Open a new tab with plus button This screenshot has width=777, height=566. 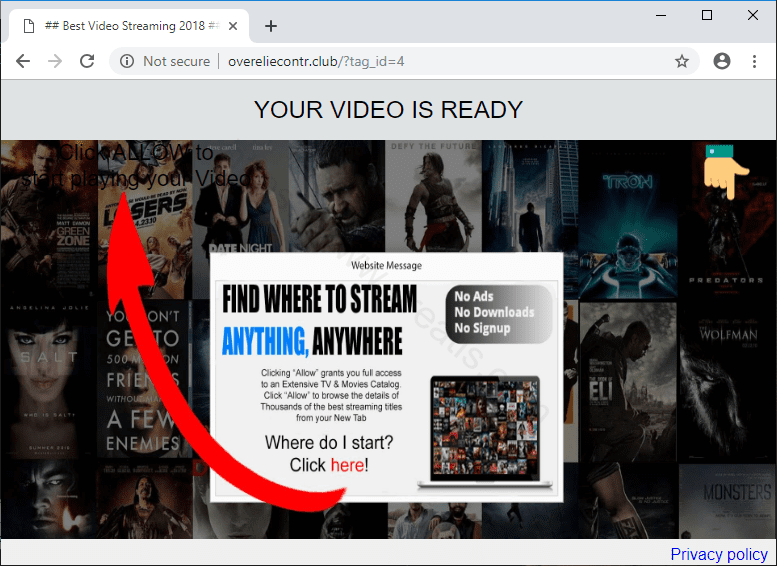[270, 26]
